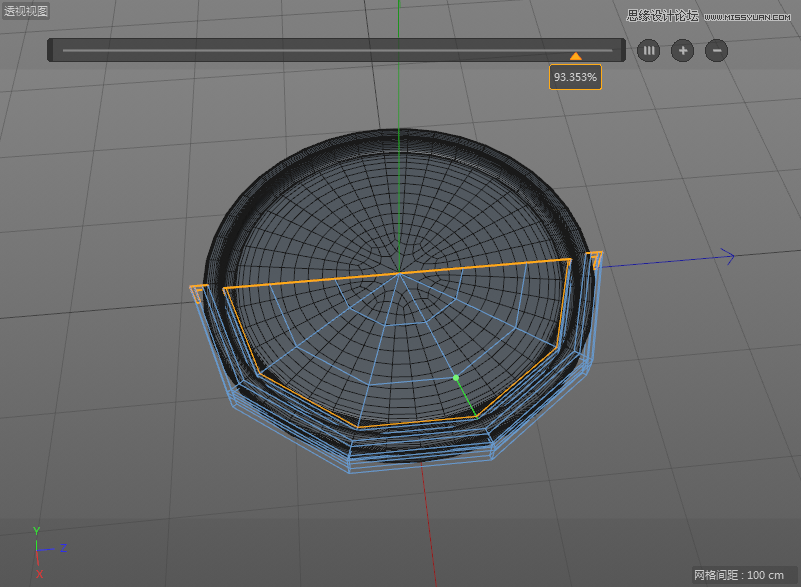Click the green axis handle dot on the model

tap(457, 377)
